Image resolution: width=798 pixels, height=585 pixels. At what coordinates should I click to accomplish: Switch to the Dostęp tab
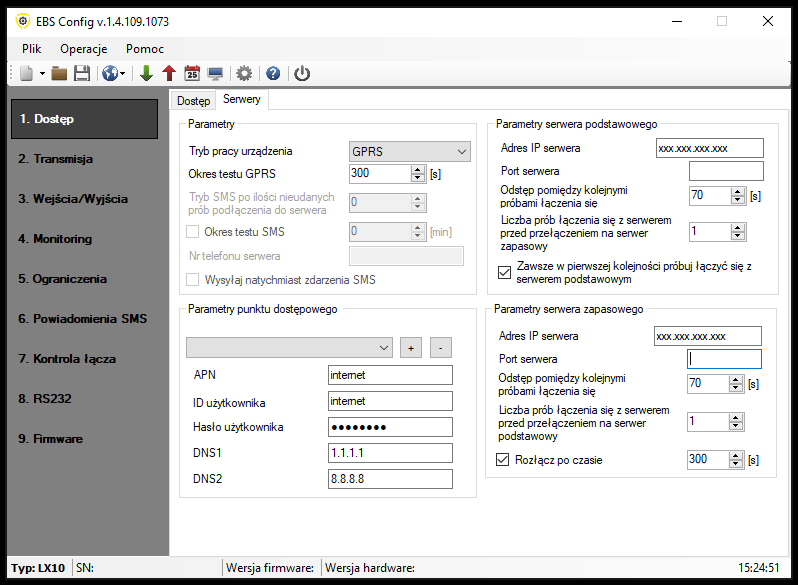point(193,100)
